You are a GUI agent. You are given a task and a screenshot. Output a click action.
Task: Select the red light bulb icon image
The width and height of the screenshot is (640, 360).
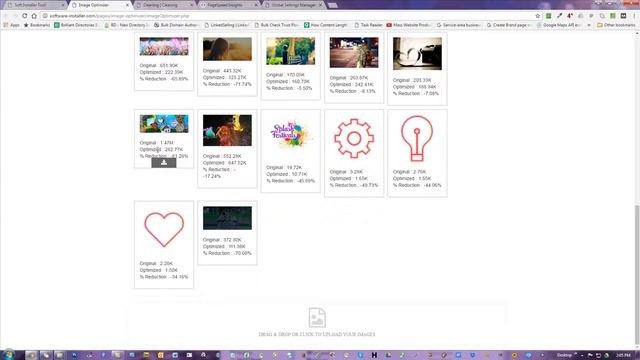pos(417,139)
